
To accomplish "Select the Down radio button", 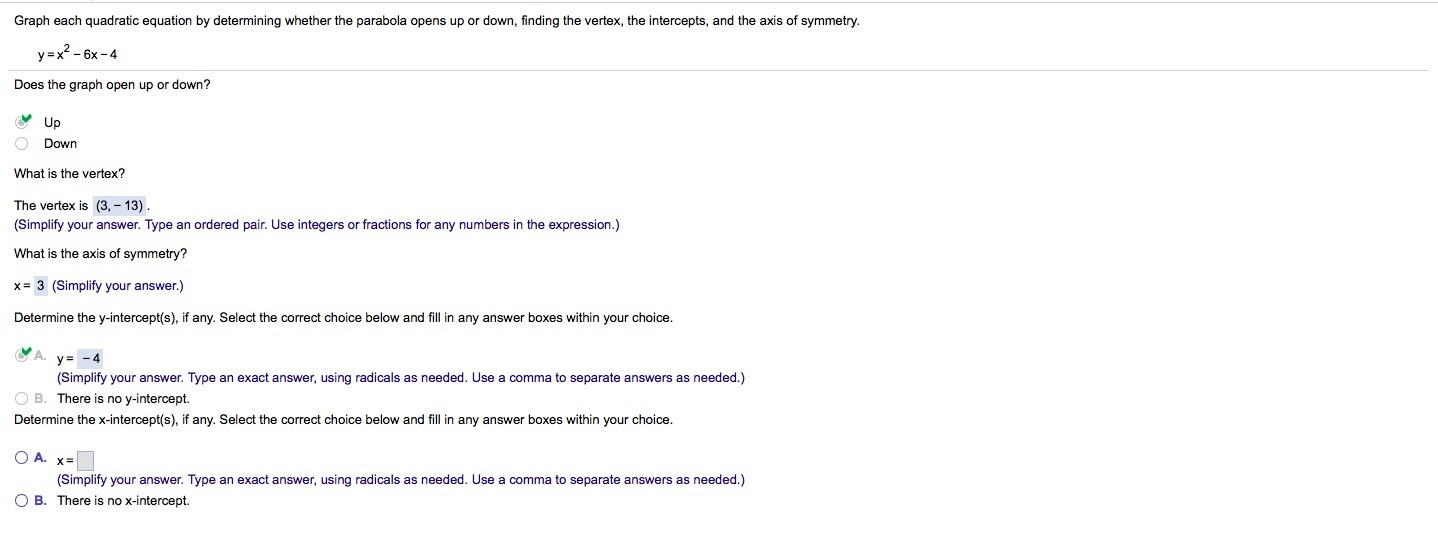I will click(22, 143).
